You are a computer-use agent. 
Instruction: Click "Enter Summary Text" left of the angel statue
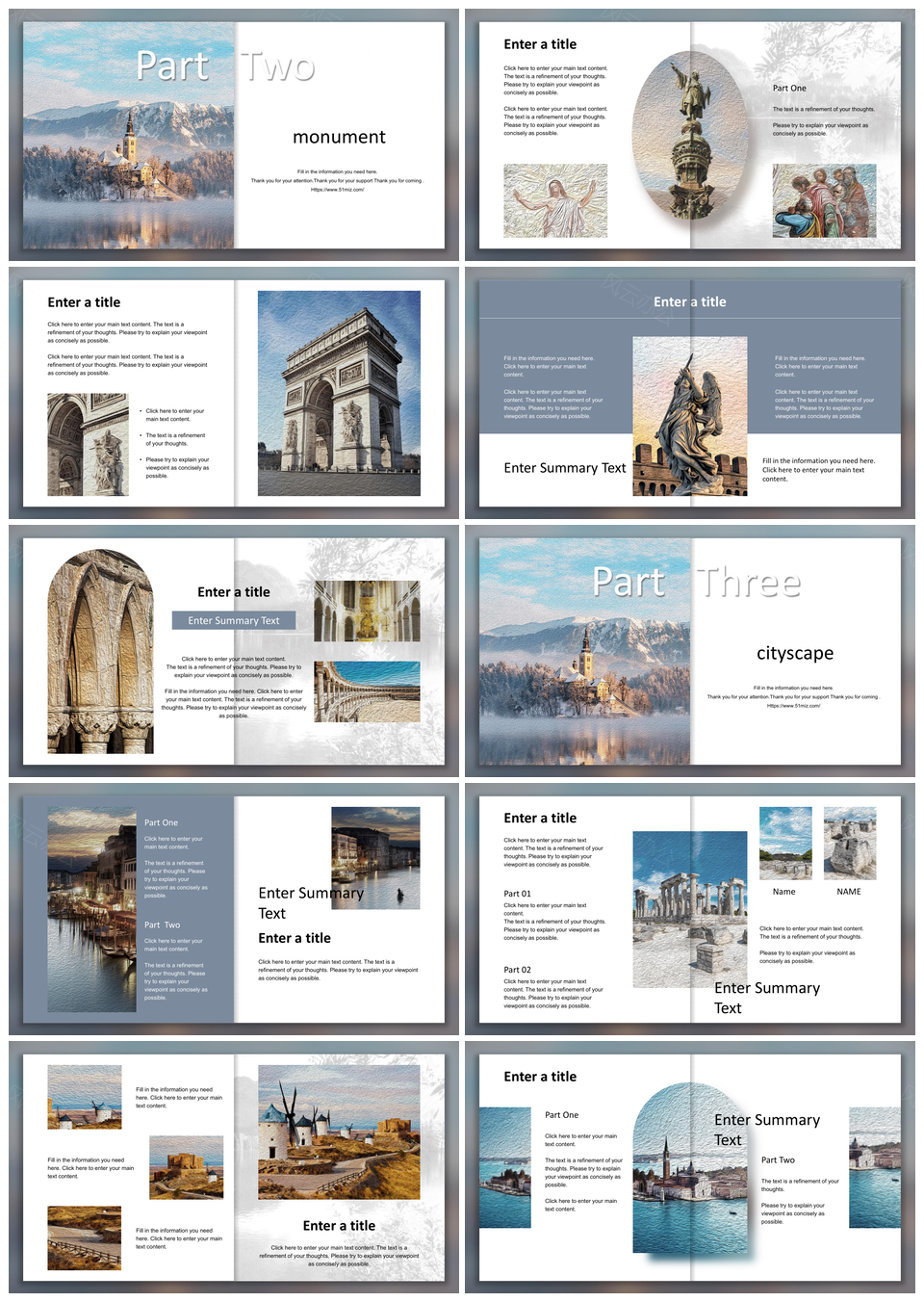565,468
